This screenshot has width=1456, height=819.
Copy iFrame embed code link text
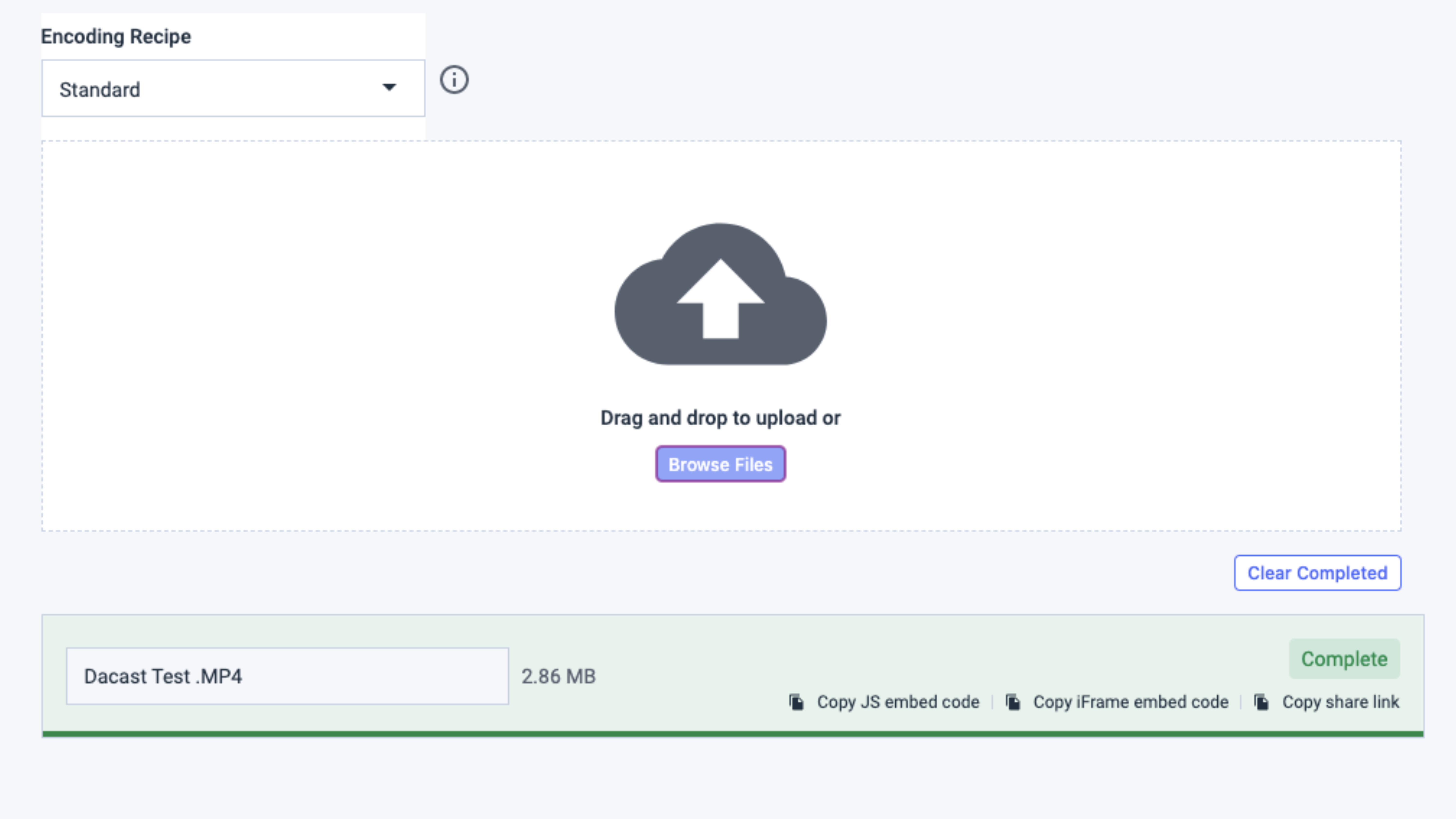1131,702
